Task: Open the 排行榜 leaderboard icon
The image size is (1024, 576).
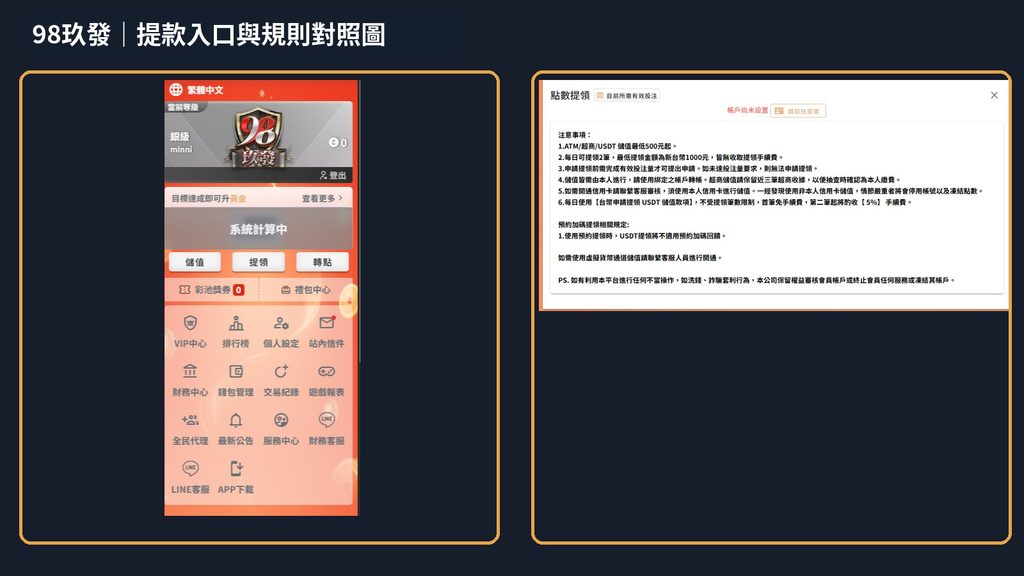Action: pyautogui.click(x=236, y=323)
